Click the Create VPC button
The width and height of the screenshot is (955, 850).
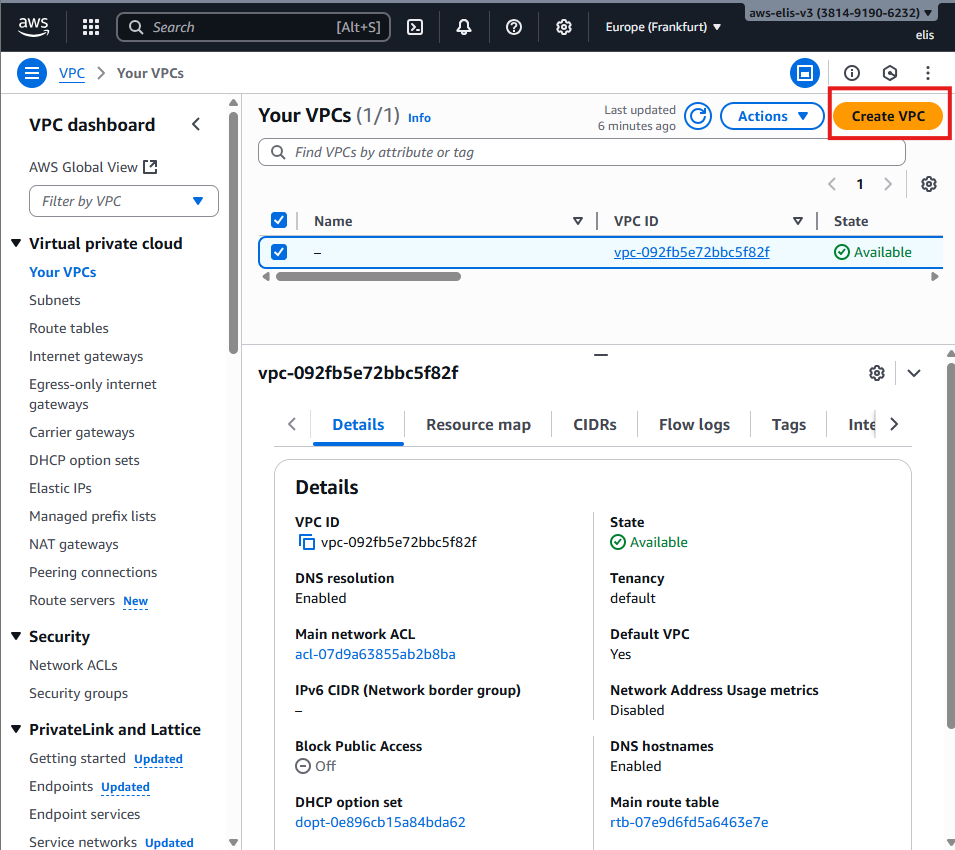pos(888,116)
